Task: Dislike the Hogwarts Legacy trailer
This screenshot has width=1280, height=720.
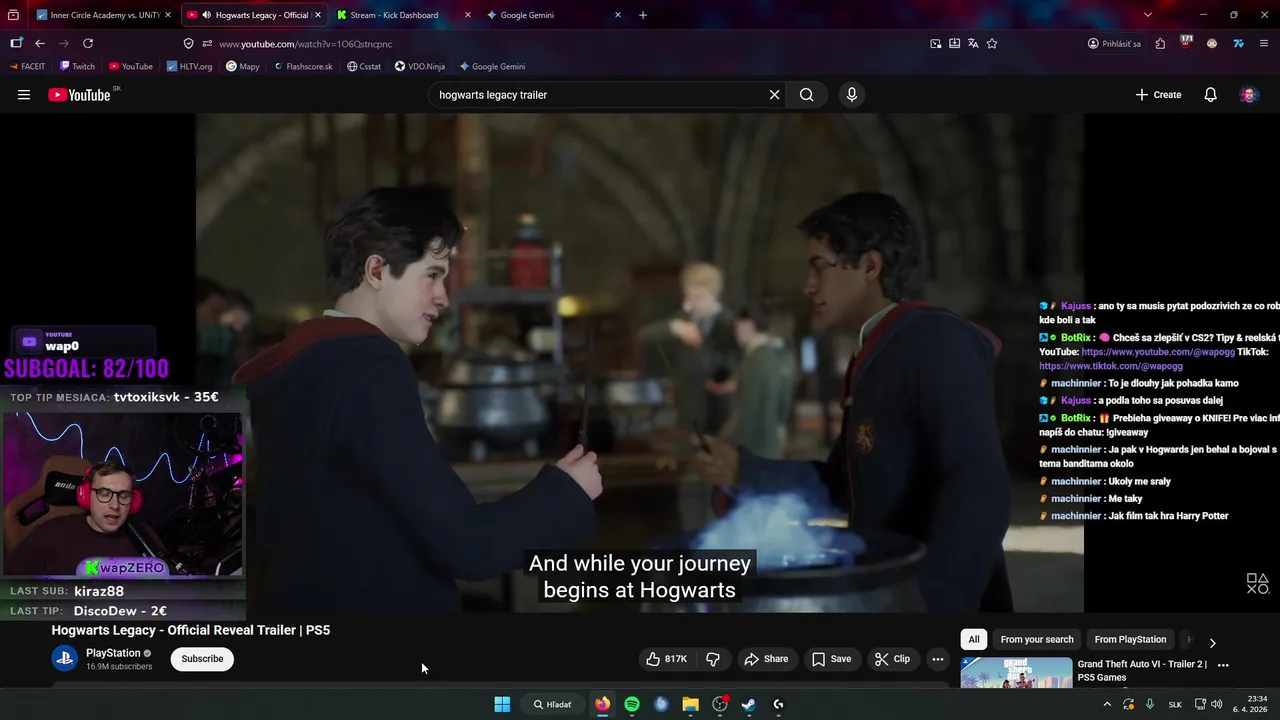Action: coord(713,659)
